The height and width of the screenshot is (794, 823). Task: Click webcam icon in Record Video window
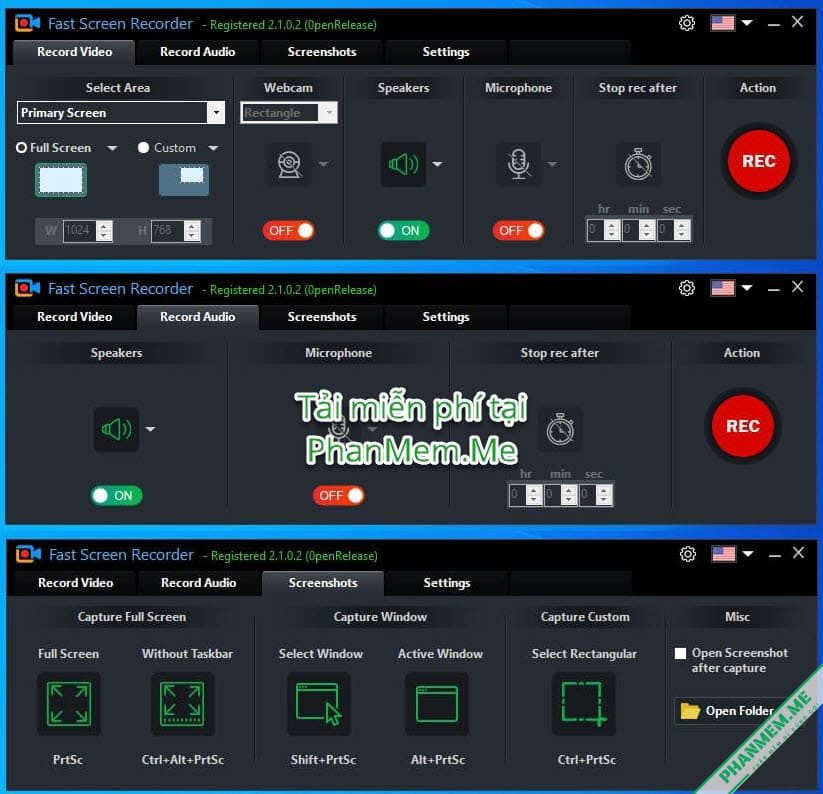coord(290,164)
